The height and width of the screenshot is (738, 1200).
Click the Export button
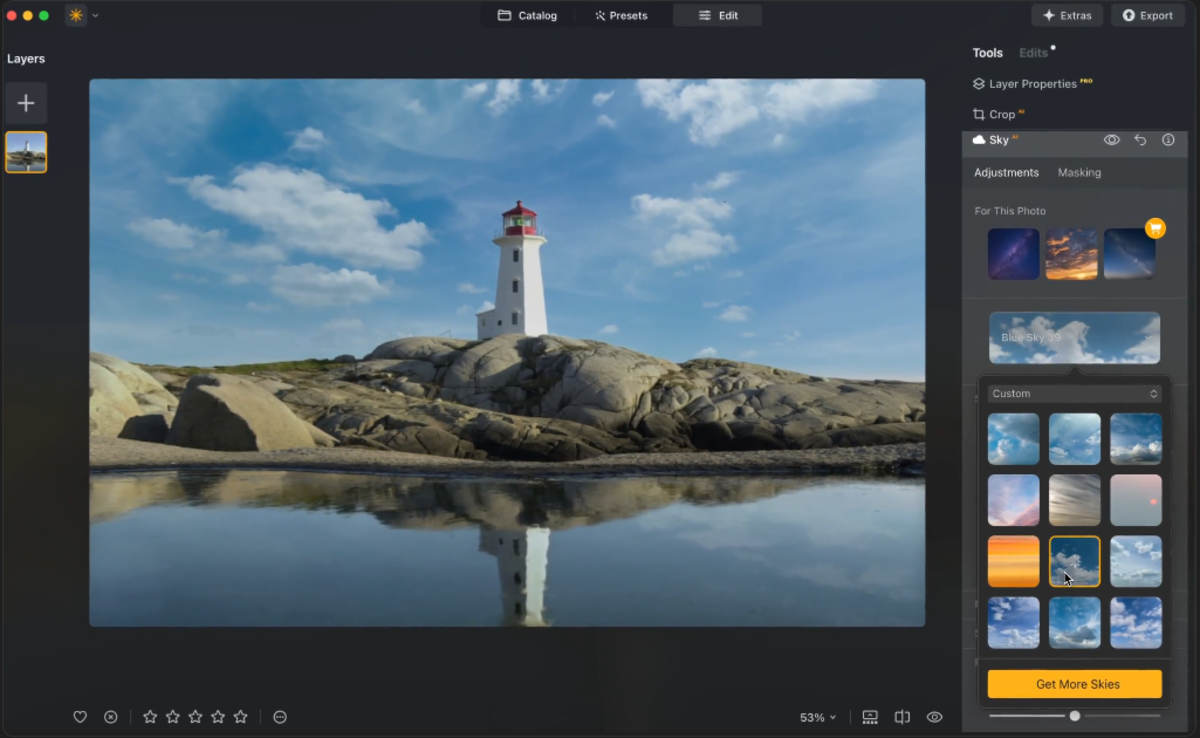pyautogui.click(x=1147, y=15)
